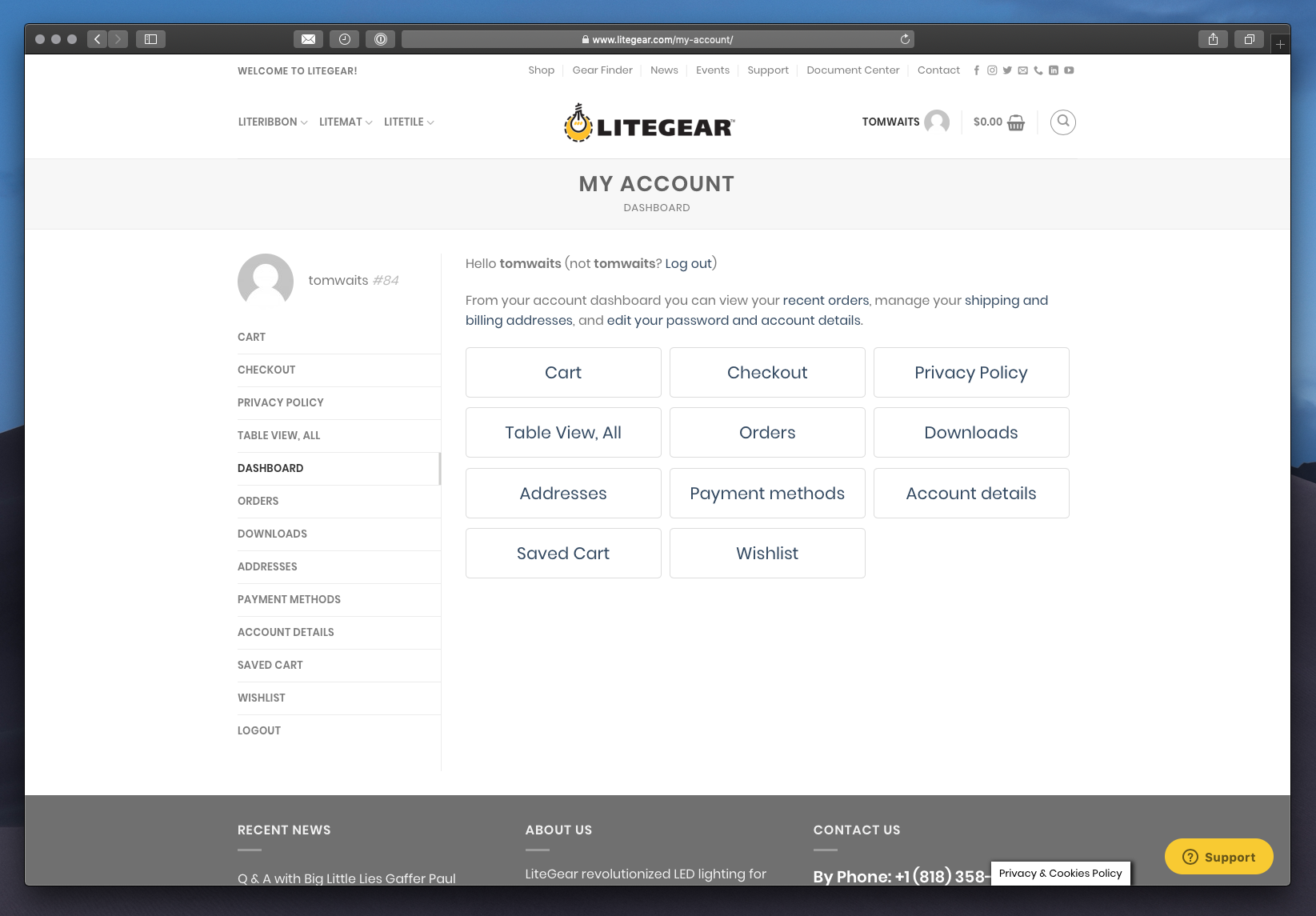1316x916 pixels.
Task: Select DASHBOARD in account sidebar
Action: pyautogui.click(x=339, y=468)
